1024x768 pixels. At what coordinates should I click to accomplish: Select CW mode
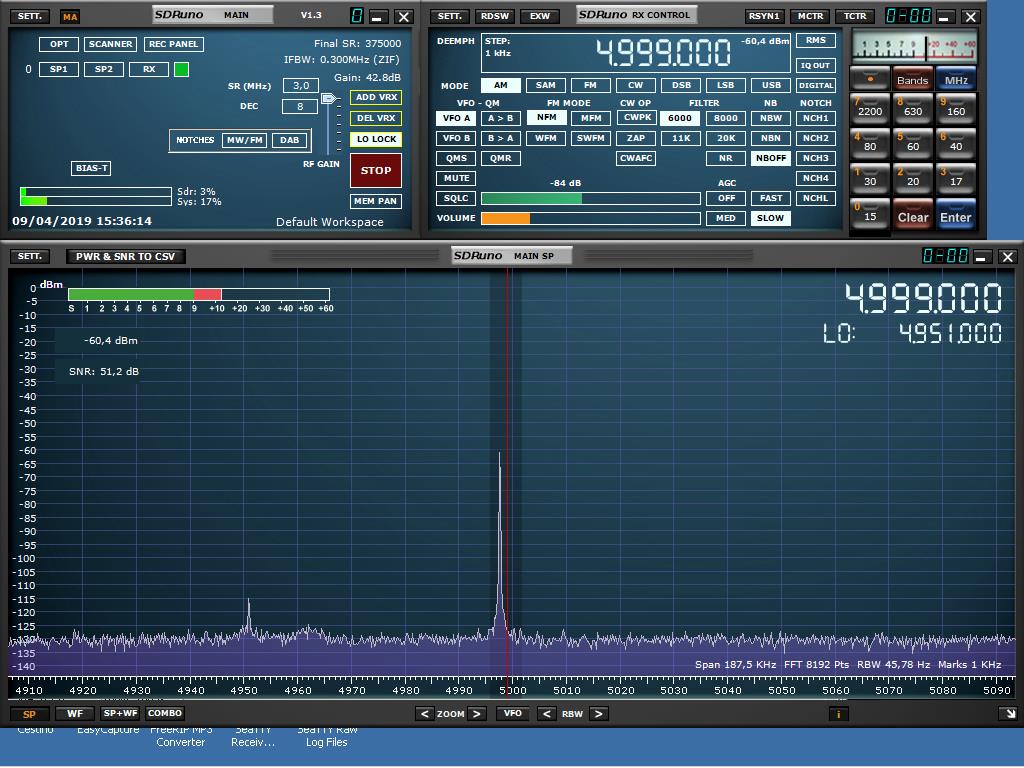click(635, 85)
